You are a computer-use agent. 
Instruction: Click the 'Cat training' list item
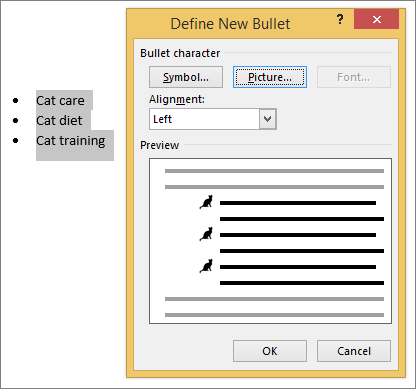click(x=71, y=141)
